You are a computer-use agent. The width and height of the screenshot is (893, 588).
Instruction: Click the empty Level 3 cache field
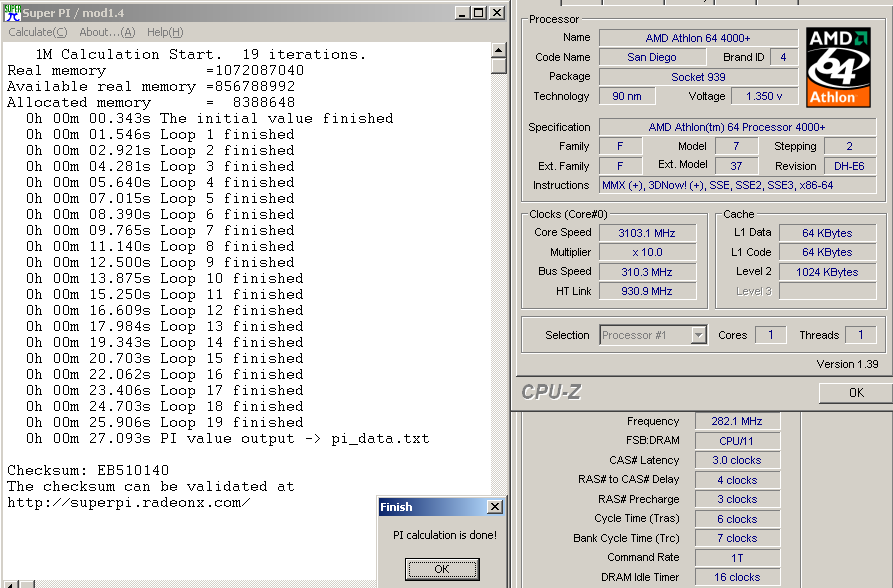click(828, 291)
